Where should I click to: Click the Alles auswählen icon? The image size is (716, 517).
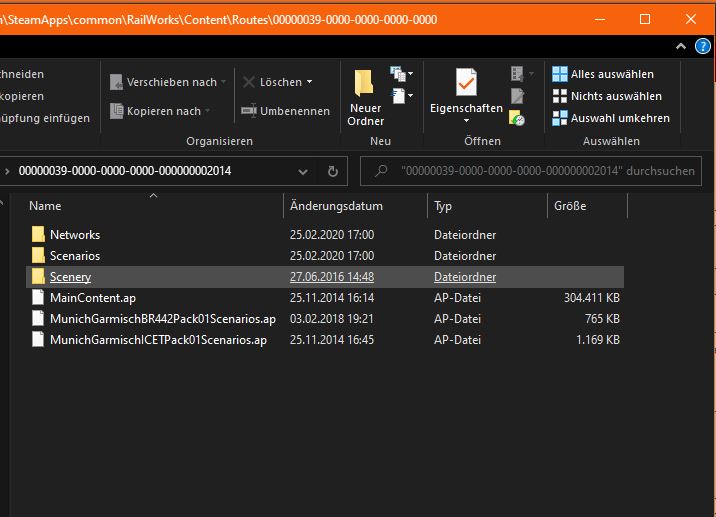(560, 74)
